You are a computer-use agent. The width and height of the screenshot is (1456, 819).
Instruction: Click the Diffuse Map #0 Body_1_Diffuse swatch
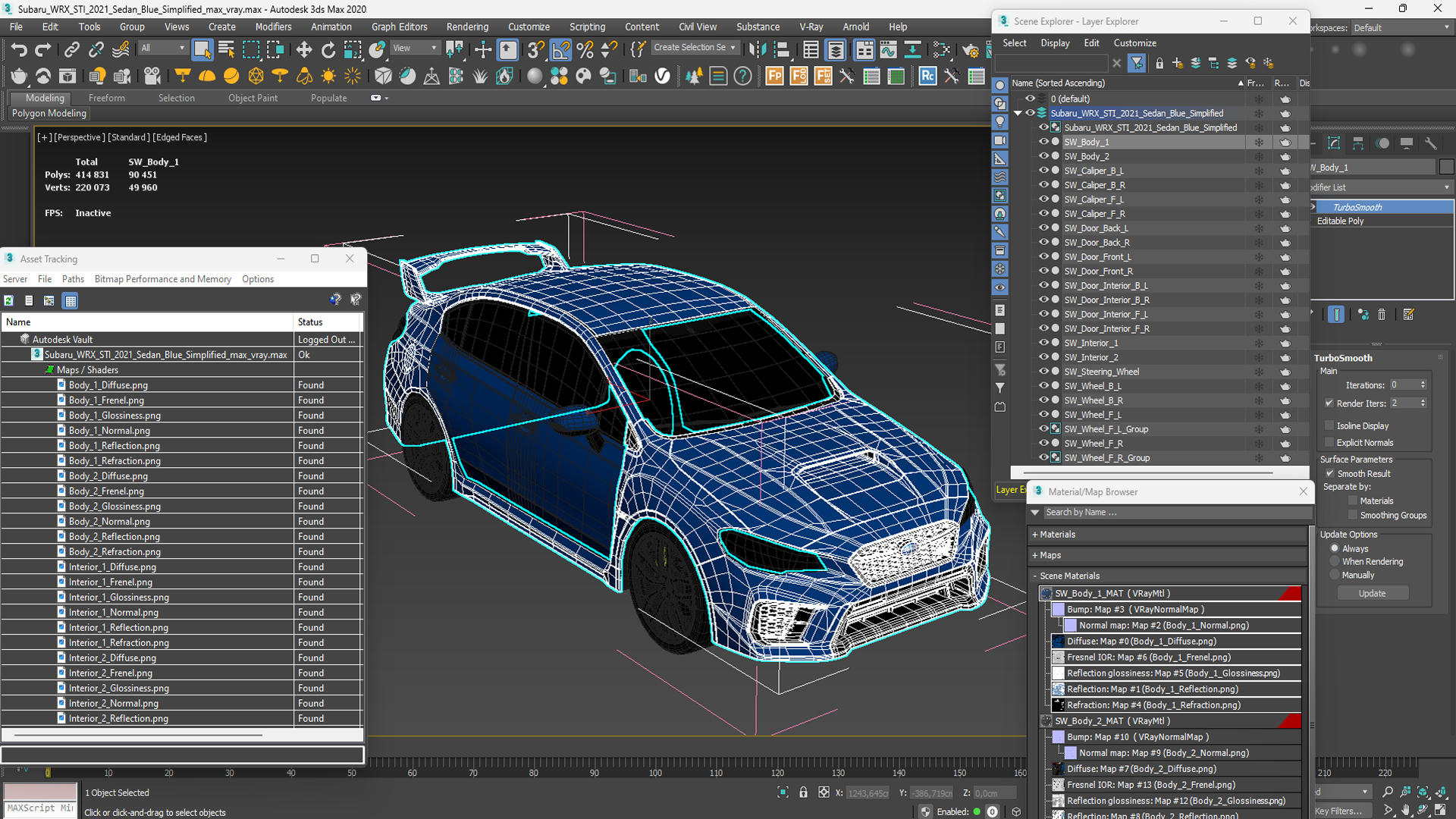click(x=1059, y=642)
